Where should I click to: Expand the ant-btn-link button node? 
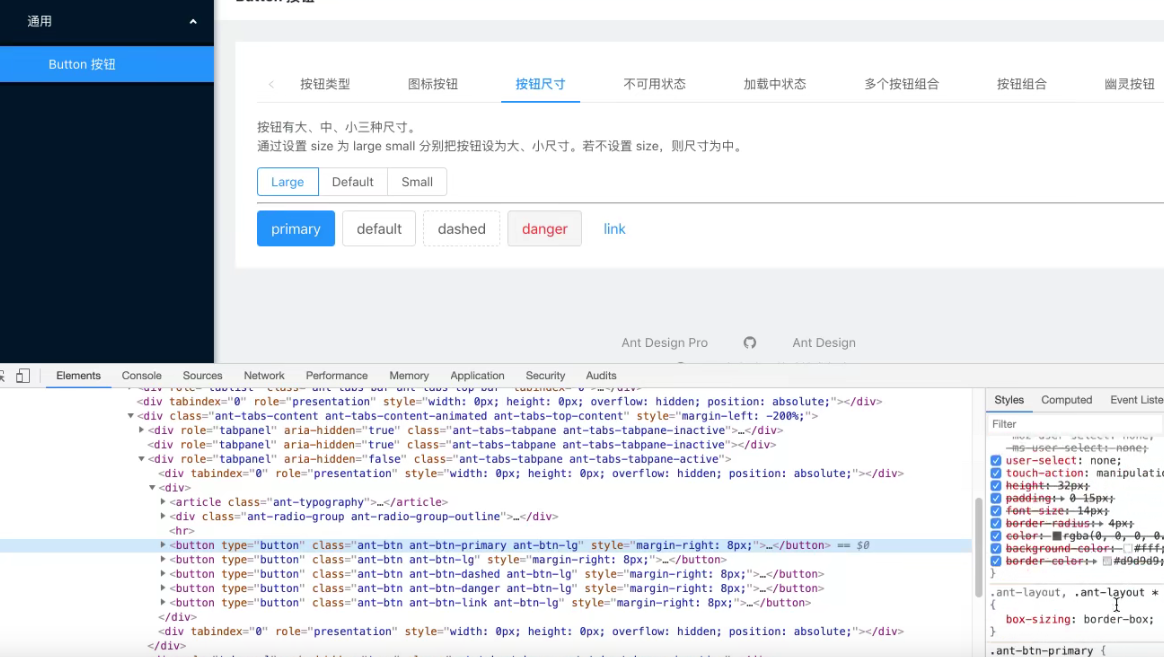point(163,602)
